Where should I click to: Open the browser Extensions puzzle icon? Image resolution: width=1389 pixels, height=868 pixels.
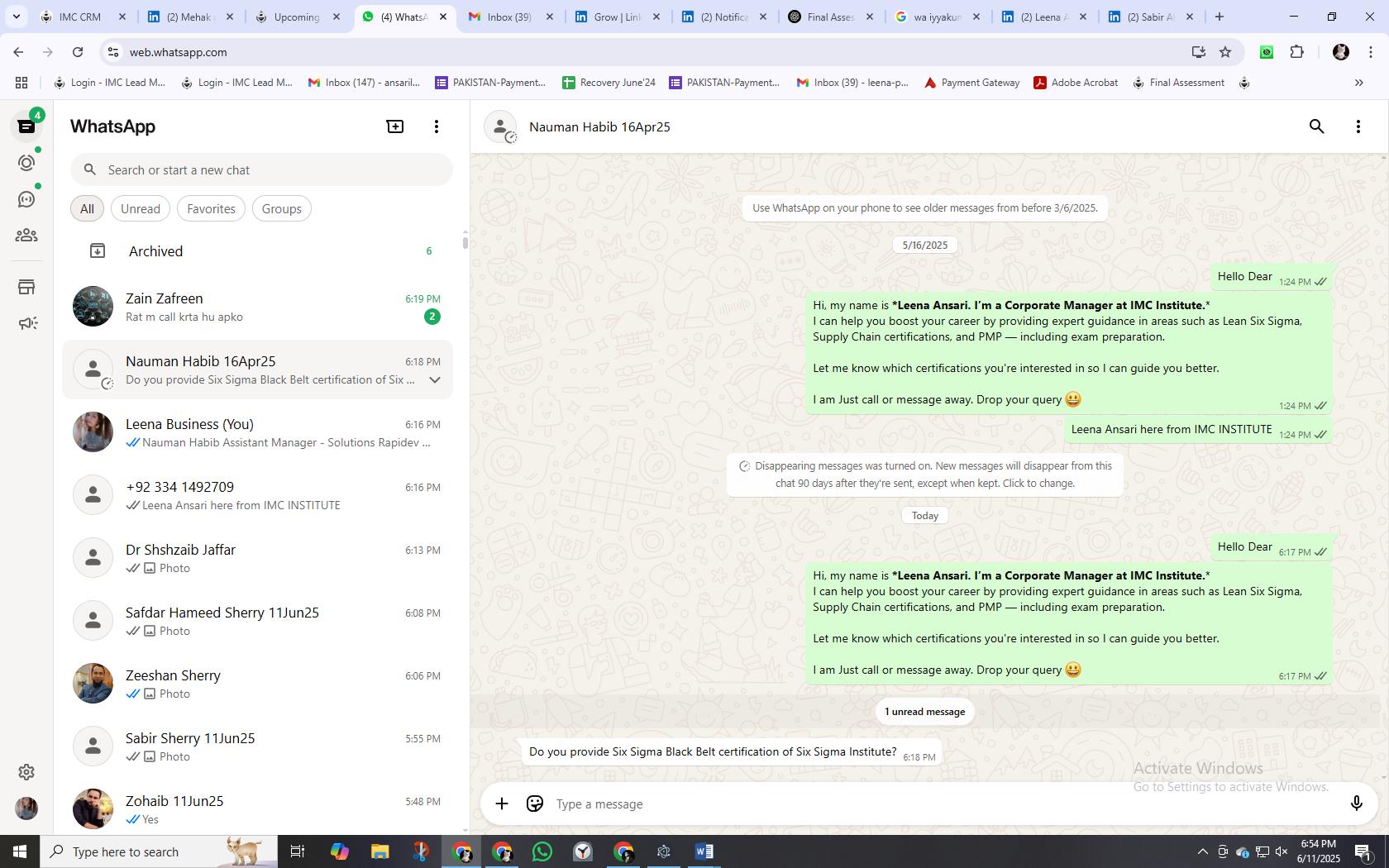(x=1296, y=52)
